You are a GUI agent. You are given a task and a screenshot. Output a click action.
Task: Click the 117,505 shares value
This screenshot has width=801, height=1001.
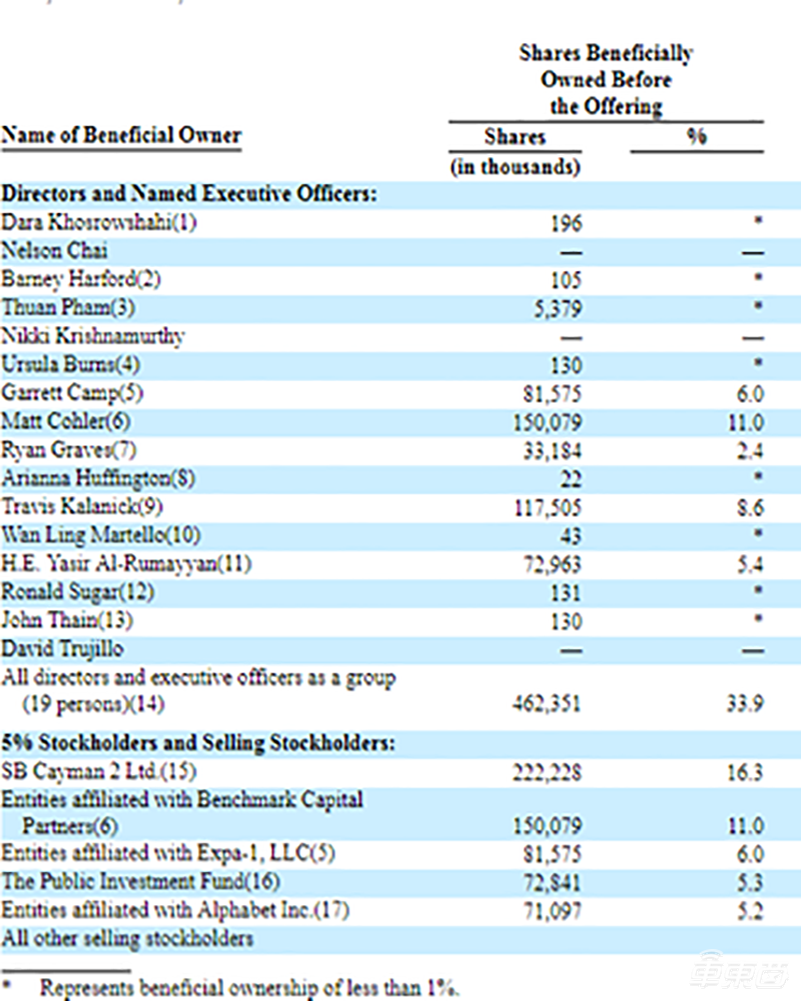[x=548, y=509]
